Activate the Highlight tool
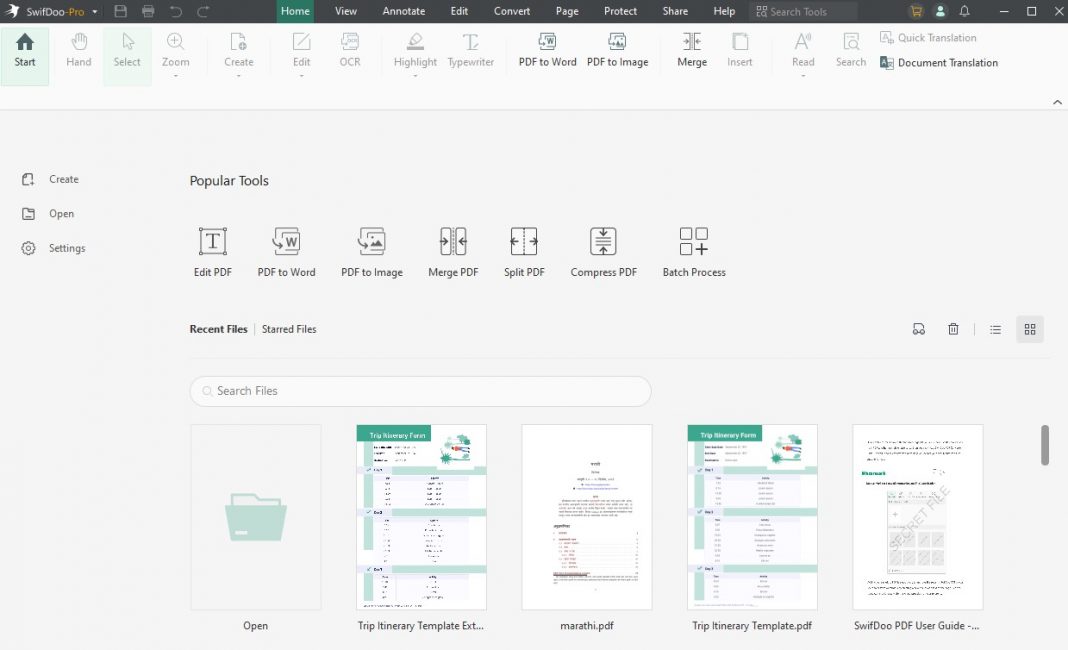Viewport: 1068px width, 650px height. 414,48
